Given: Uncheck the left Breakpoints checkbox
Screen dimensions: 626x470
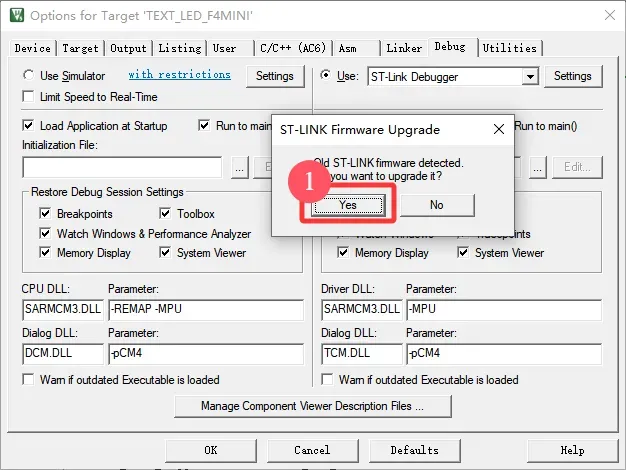Looking at the screenshot, I should pos(45,214).
